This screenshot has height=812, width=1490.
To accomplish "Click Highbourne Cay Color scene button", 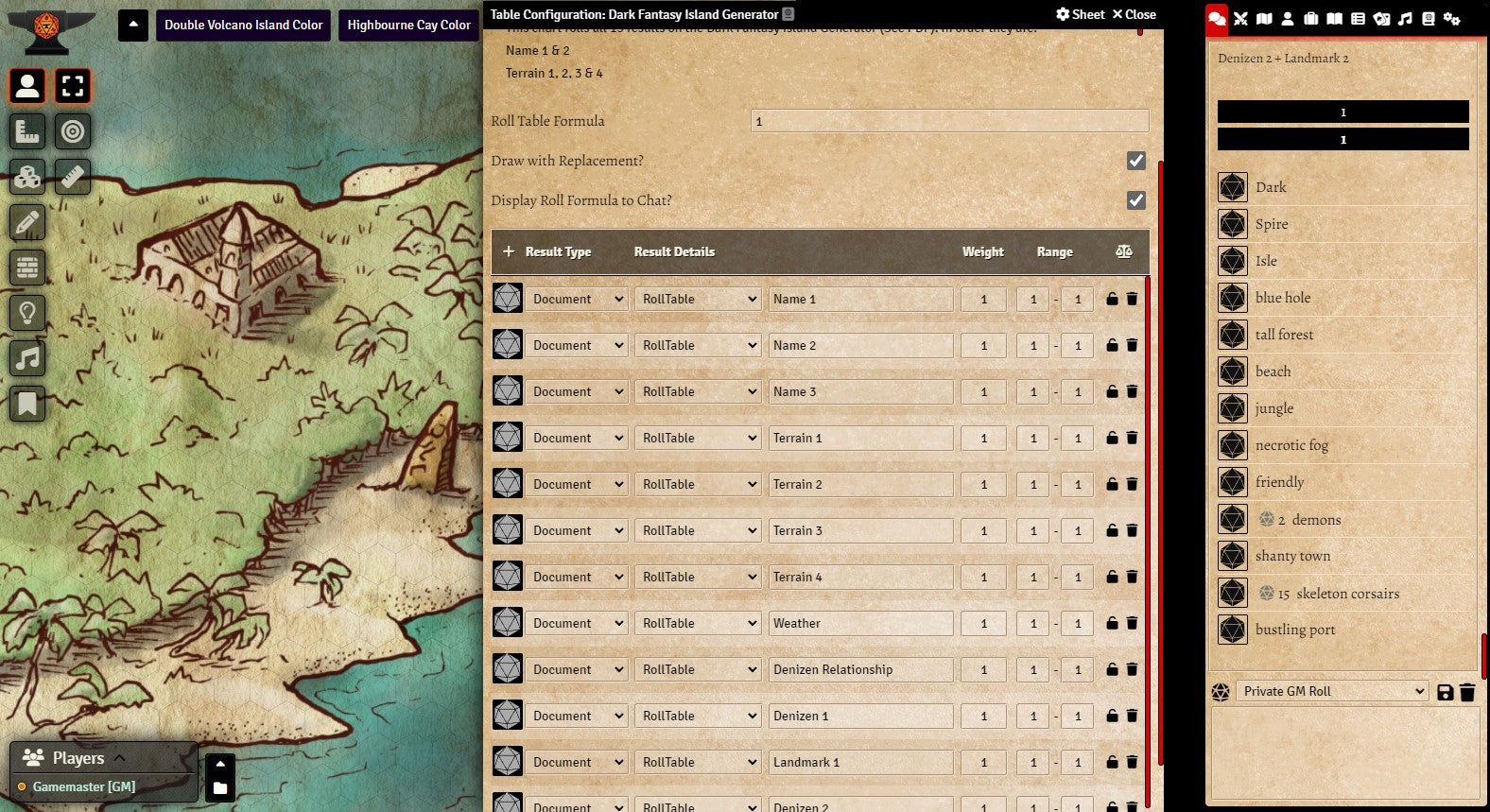I will pos(408,26).
